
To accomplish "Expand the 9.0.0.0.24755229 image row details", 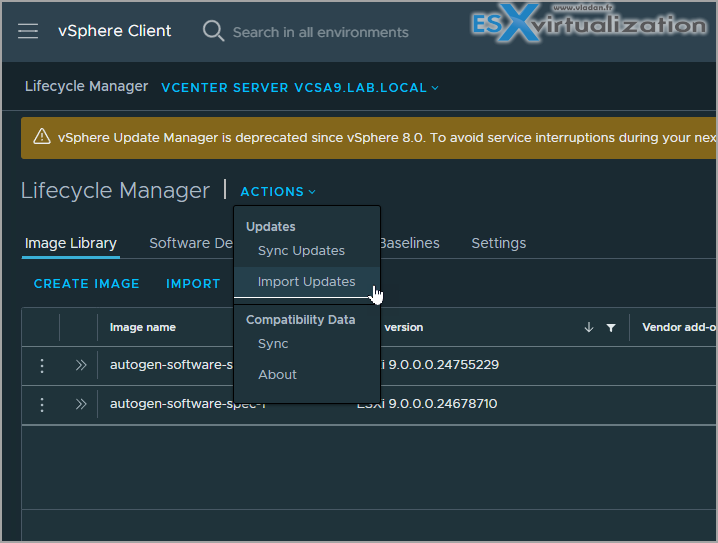I will pyautogui.click(x=81, y=365).
